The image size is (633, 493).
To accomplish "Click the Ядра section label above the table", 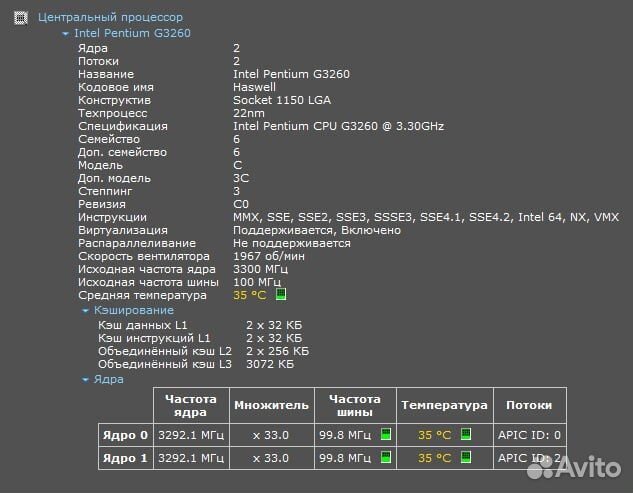I will pyautogui.click(x=109, y=379).
